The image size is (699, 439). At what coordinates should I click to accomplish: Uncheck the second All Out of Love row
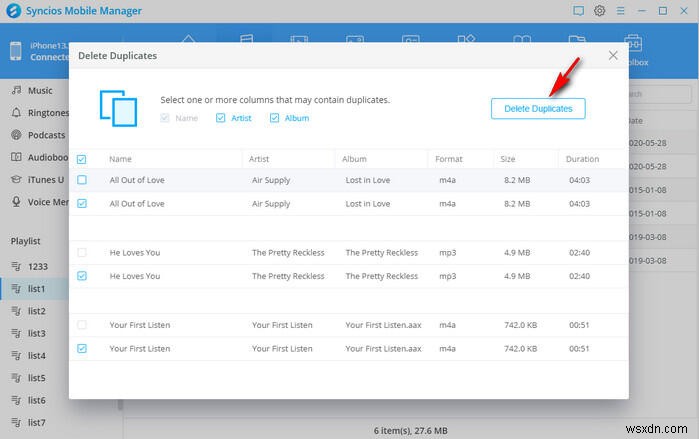[82, 203]
